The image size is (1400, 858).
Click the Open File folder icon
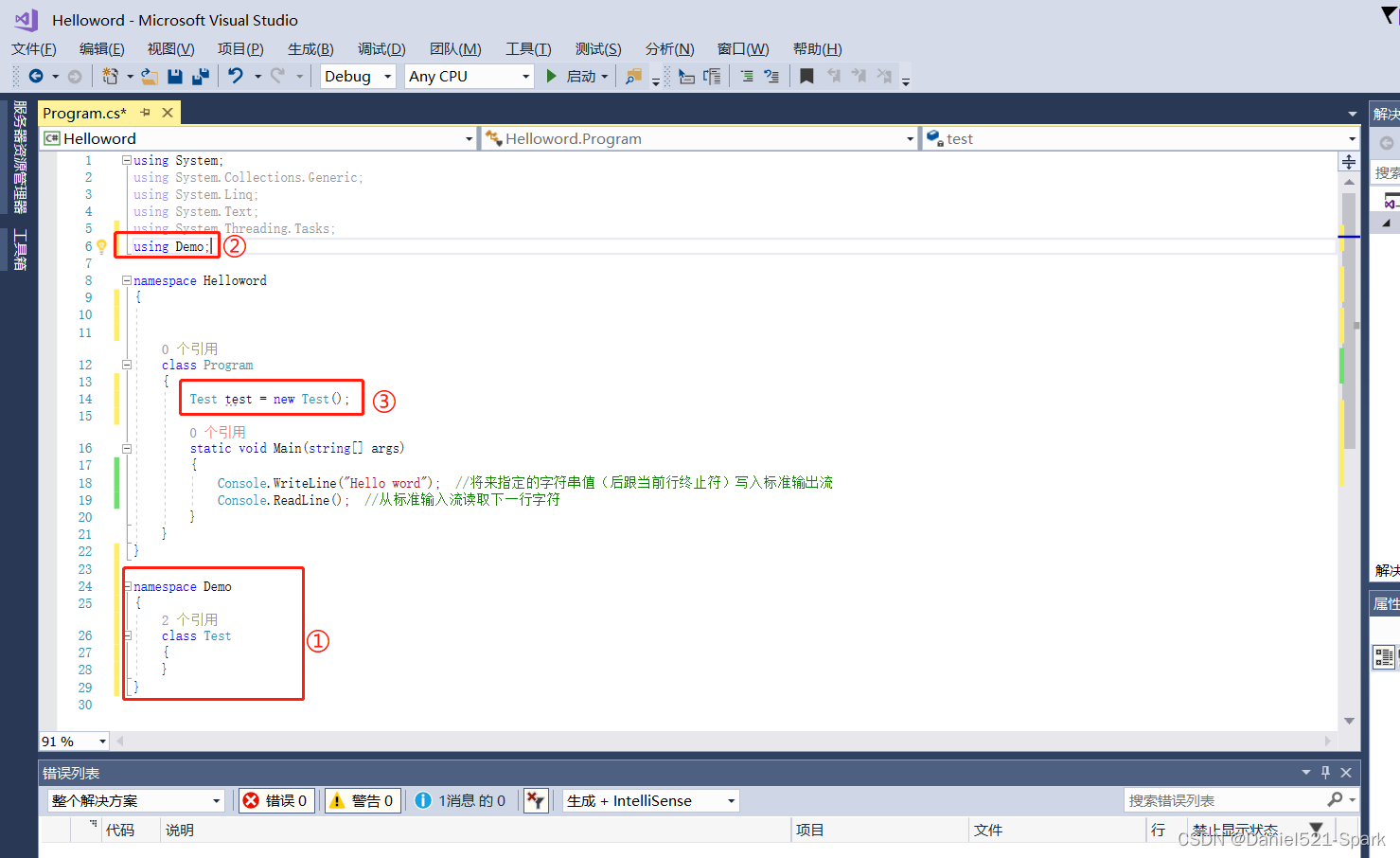[150, 76]
